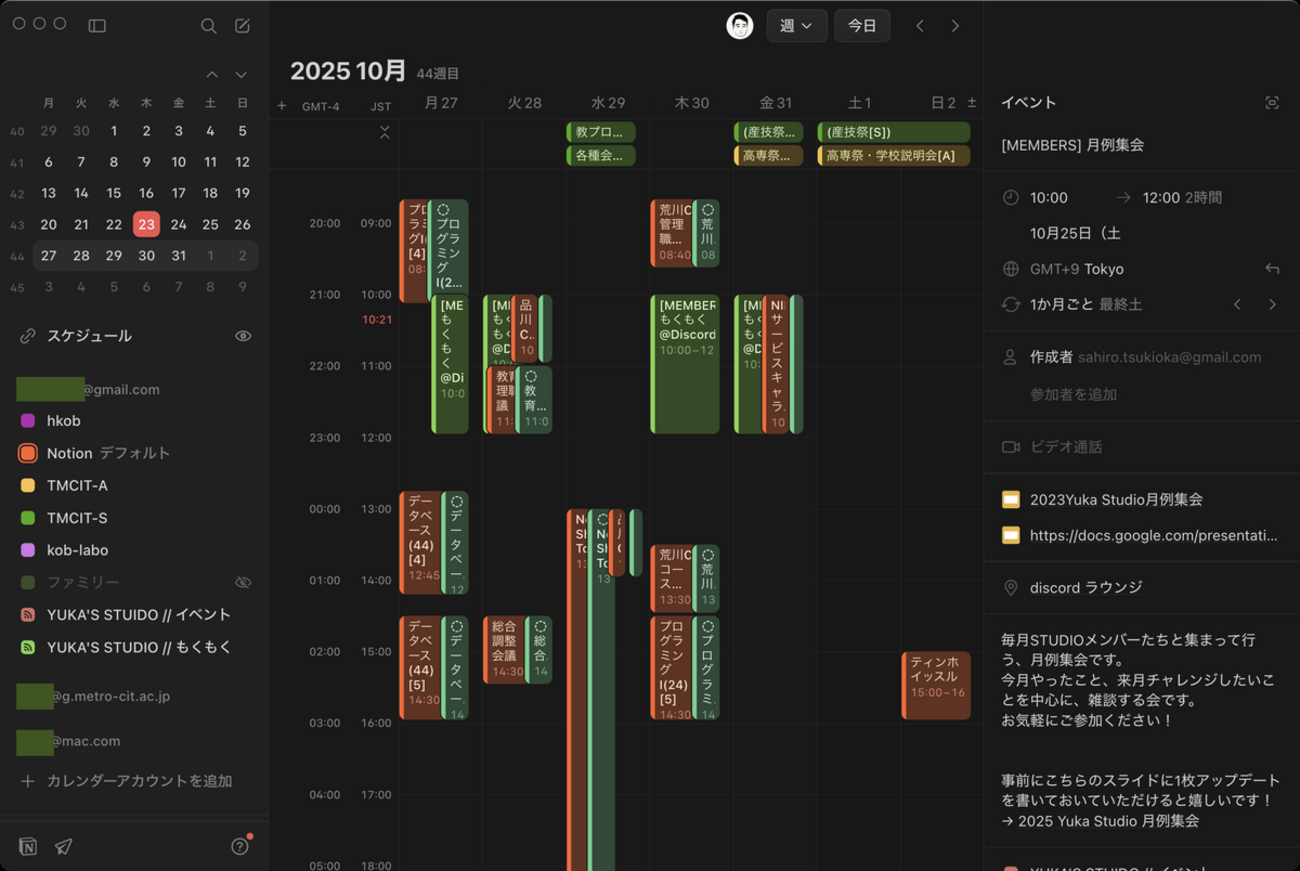This screenshot has height=871, width=1300.
Task: Click the link icon beside スケジュール
Action: coord(28,336)
